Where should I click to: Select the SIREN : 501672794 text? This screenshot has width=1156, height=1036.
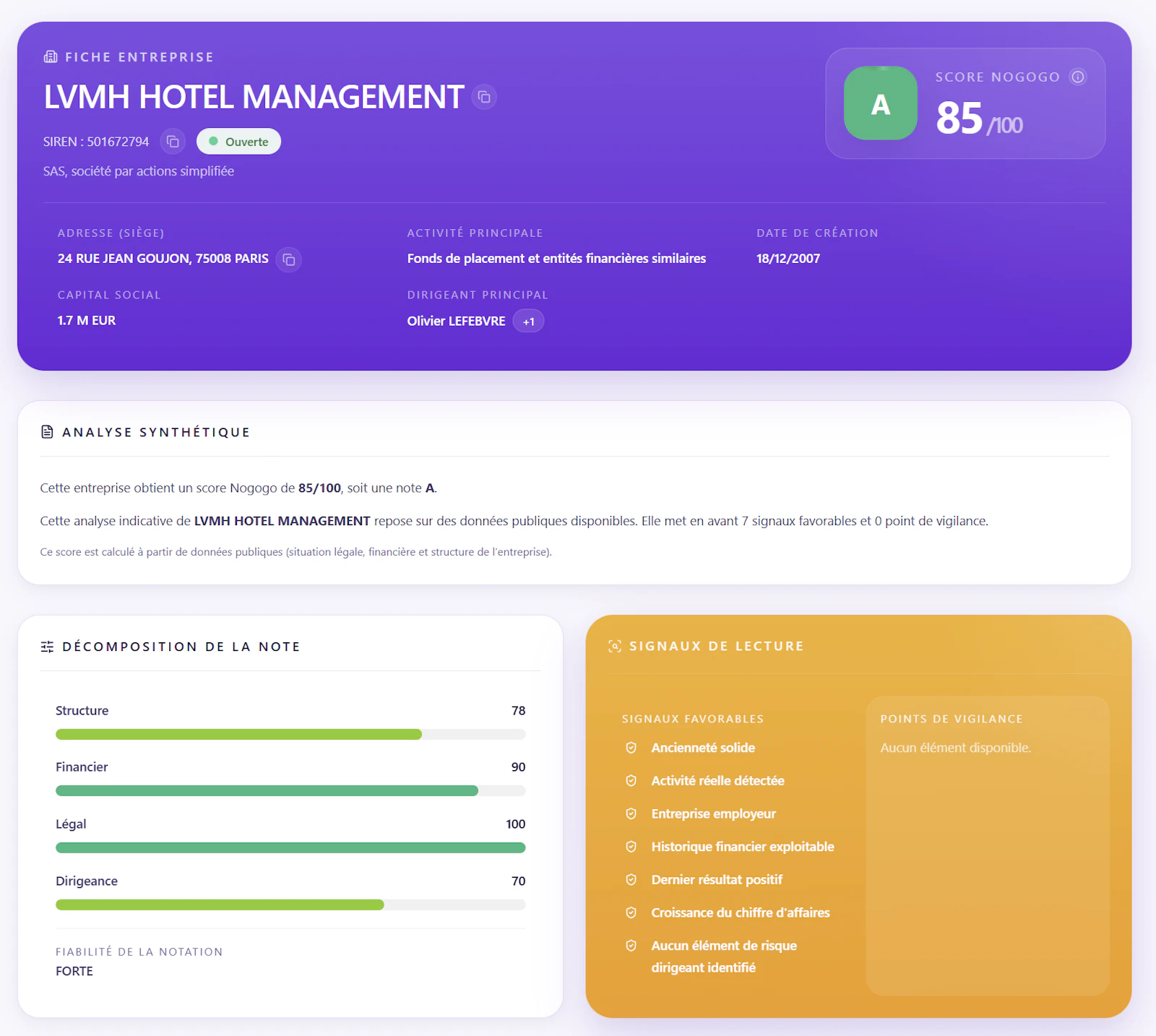96,142
